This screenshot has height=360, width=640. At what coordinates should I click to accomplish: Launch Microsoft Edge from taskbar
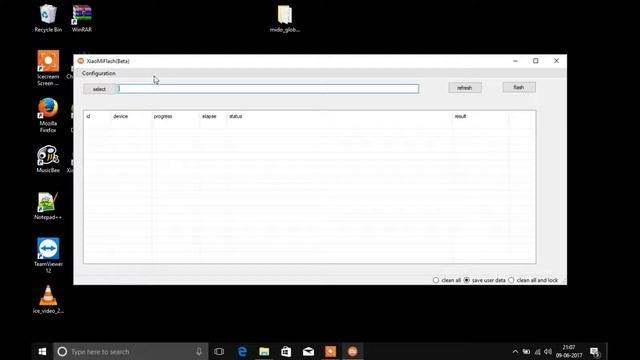(x=242, y=351)
